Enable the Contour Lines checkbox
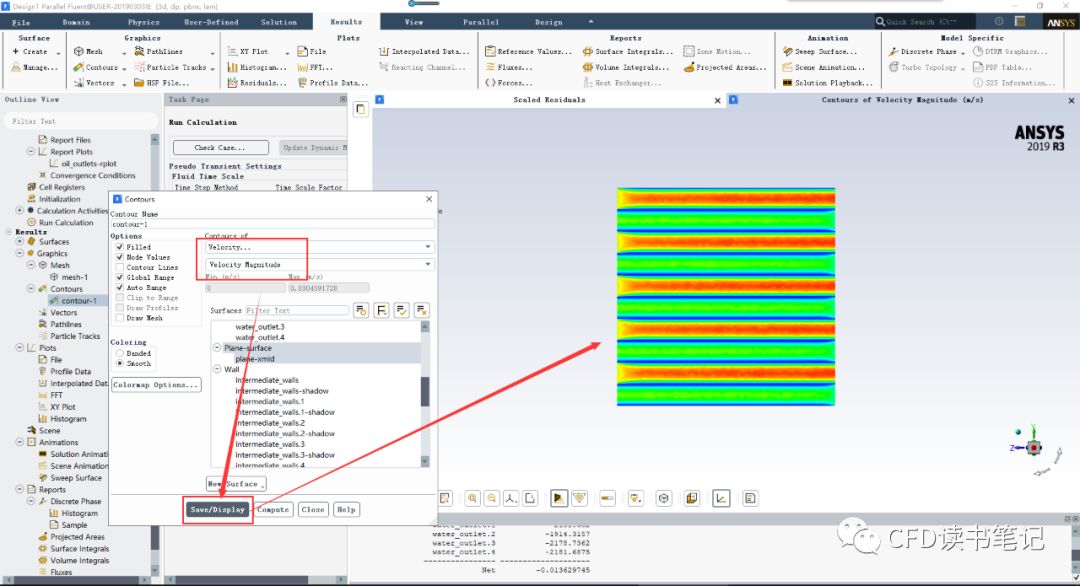 click(x=120, y=267)
